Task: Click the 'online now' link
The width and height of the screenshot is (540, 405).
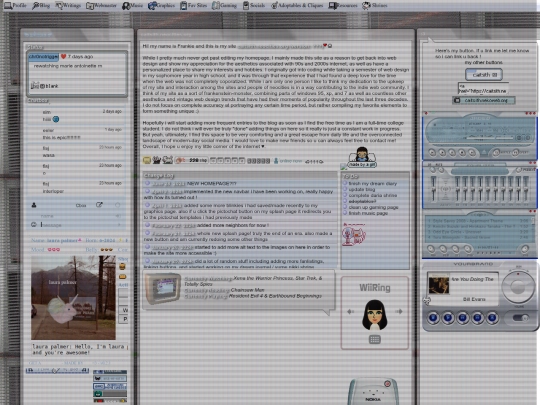Action: click(288, 161)
